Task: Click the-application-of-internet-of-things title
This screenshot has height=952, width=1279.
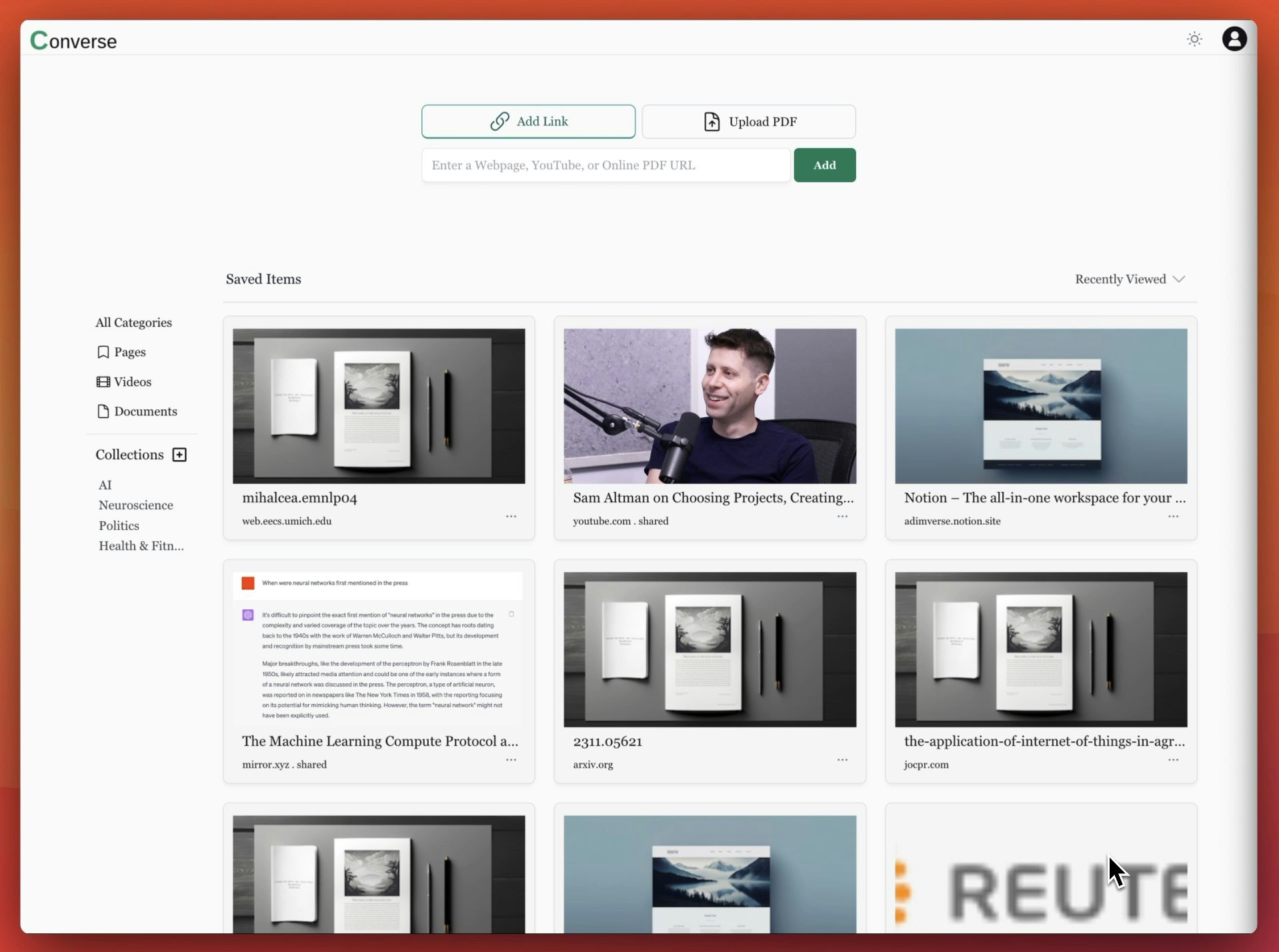Action: [1044, 741]
